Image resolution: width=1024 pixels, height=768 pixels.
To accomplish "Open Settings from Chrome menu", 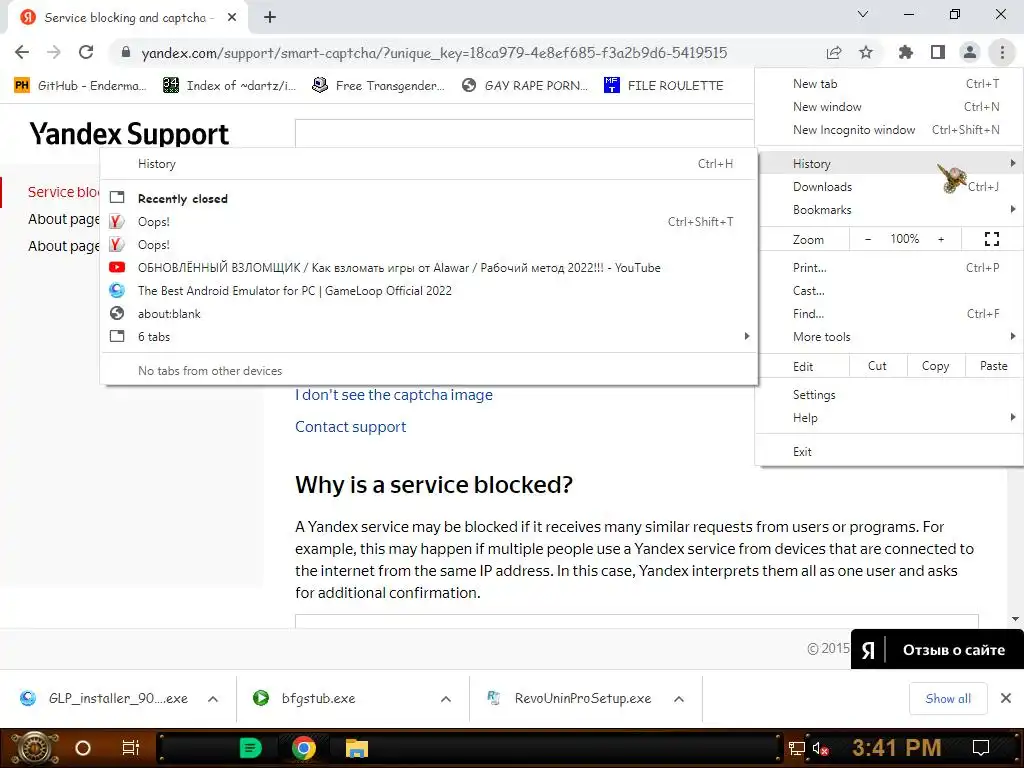I will tap(889, 394).
